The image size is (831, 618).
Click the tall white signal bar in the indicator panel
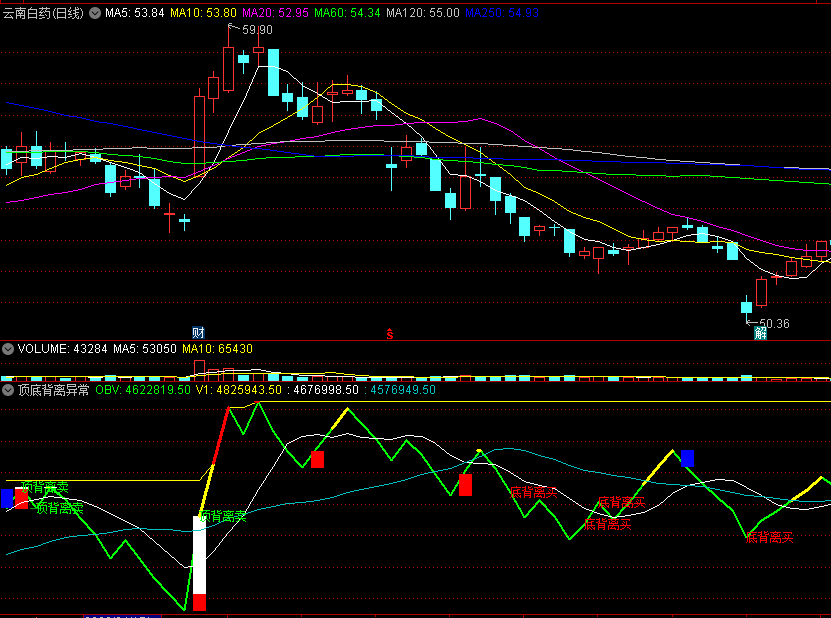pyautogui.click(x=199, y=555)
